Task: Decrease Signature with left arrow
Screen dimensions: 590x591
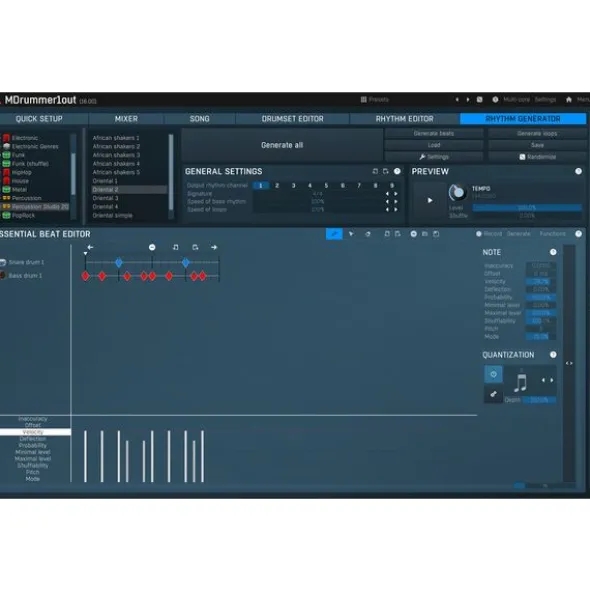Action: 387,194
